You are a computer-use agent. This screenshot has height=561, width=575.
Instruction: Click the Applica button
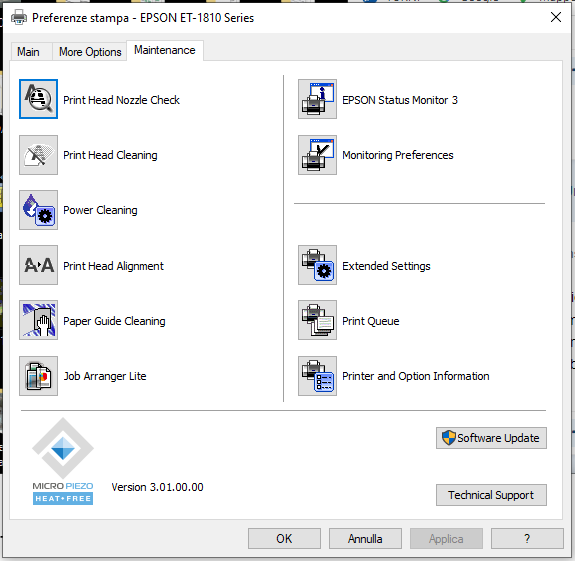tap(446, 539)
